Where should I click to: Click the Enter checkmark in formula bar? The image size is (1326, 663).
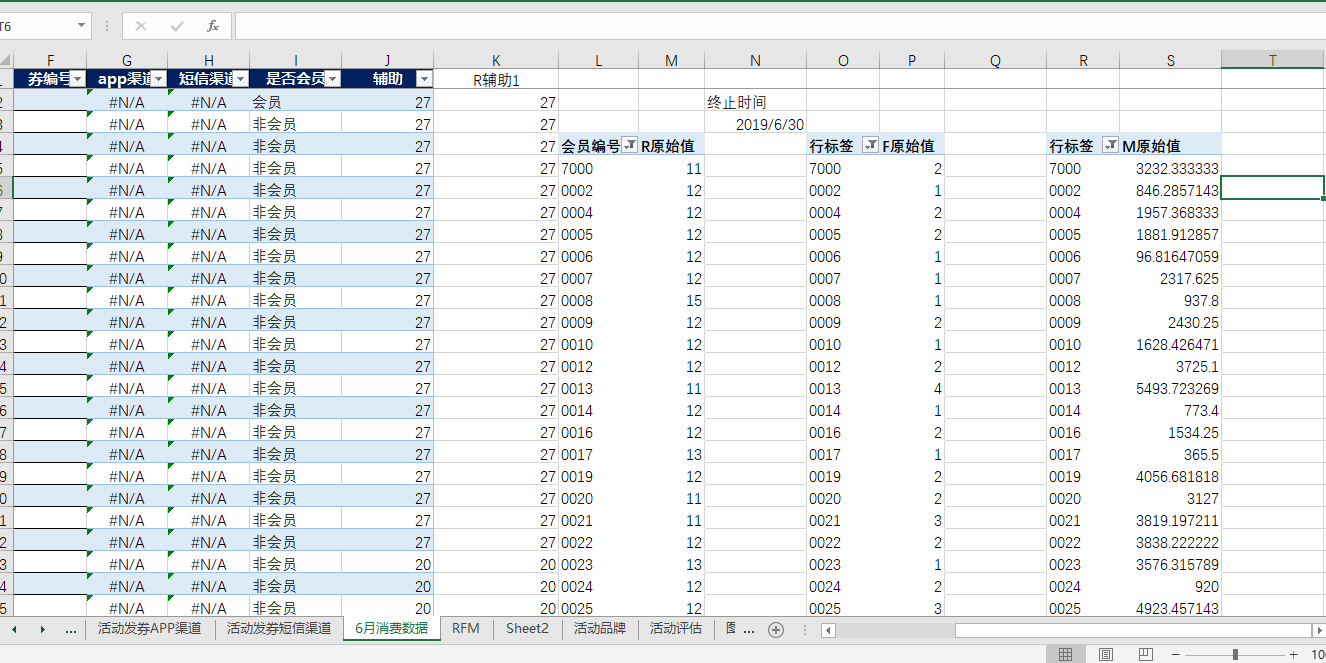tap(177, 26)
